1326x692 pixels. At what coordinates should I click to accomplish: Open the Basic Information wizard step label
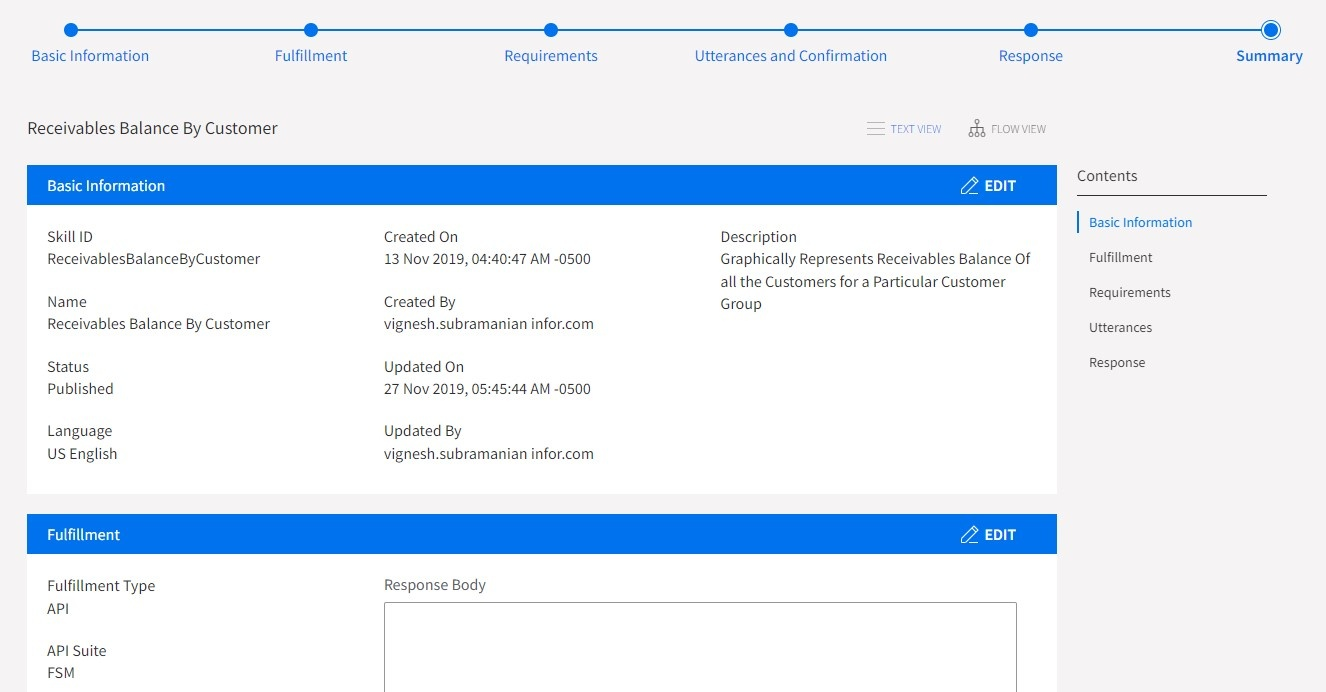[90, 56]
